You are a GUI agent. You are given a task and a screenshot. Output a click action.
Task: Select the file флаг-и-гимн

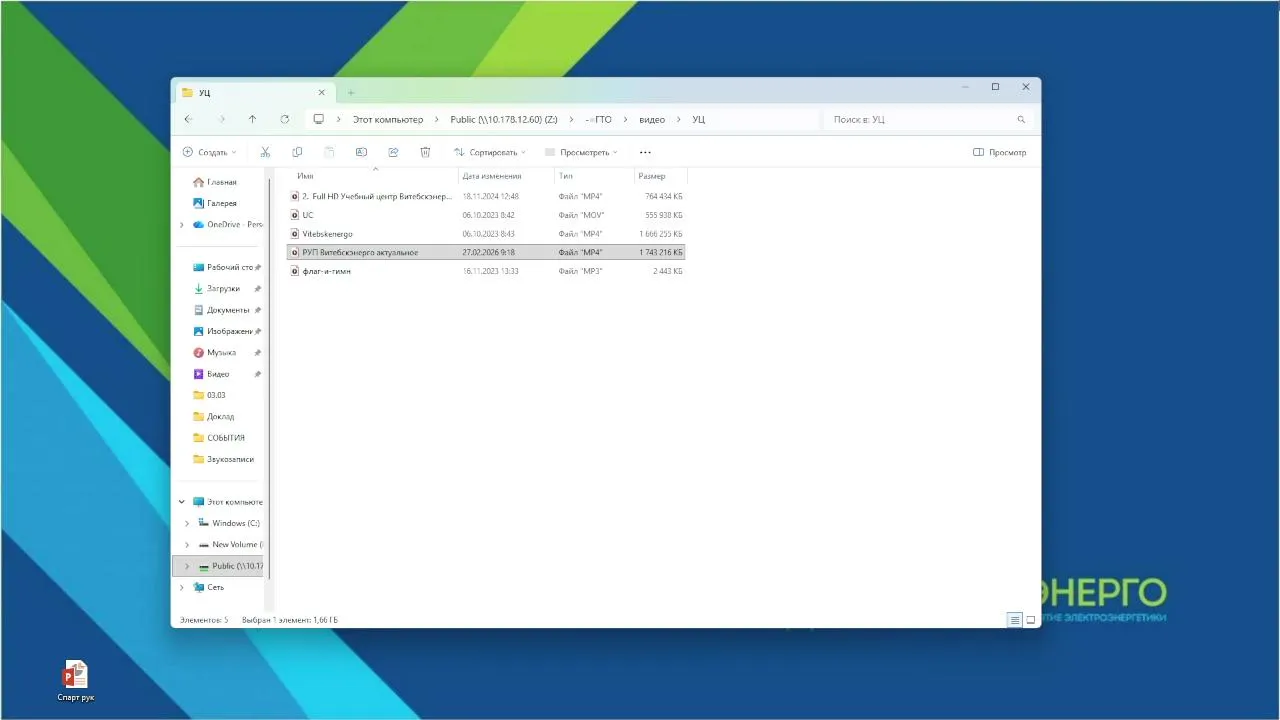click(486, 271)
